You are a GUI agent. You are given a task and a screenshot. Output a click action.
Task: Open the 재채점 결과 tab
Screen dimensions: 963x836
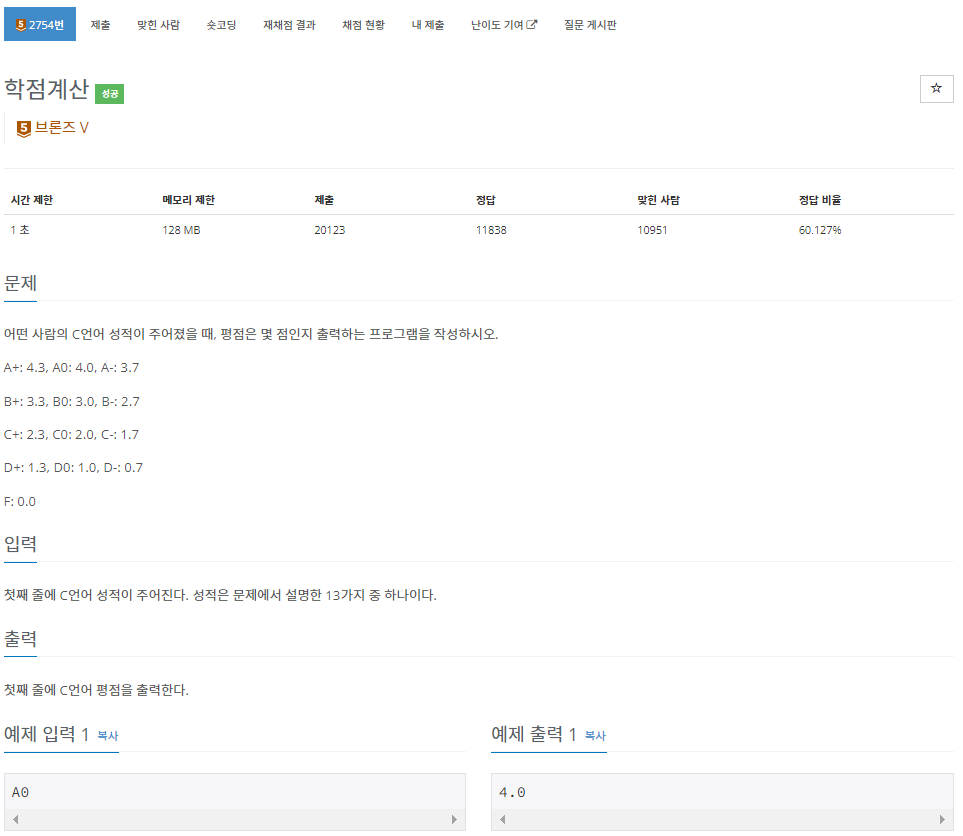pos(289,25)
